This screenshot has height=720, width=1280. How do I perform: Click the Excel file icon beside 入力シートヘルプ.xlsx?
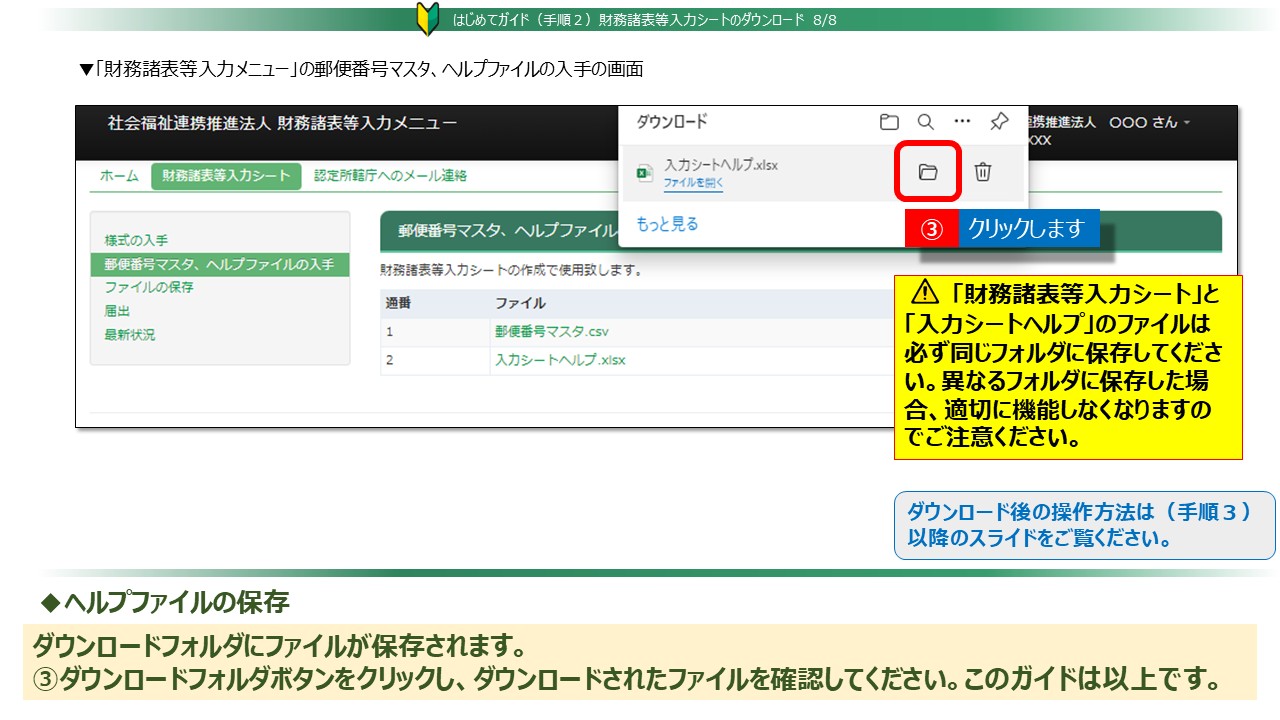pyautogui.click(x=645, y=173)
